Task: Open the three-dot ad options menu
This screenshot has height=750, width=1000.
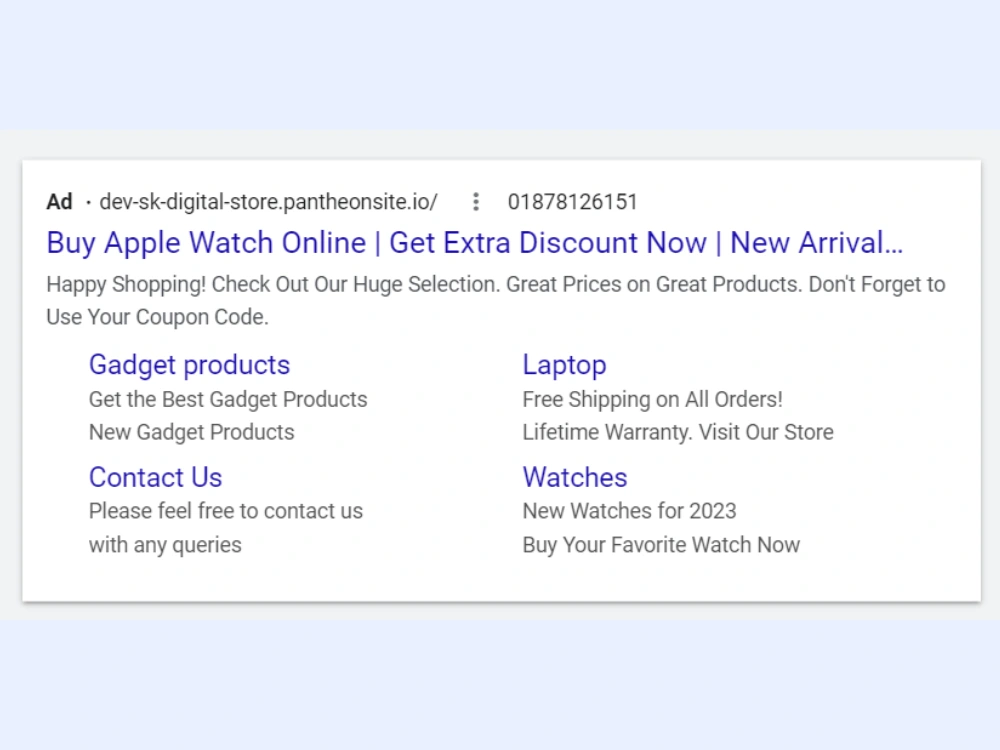Action: [x=476, y=202]
